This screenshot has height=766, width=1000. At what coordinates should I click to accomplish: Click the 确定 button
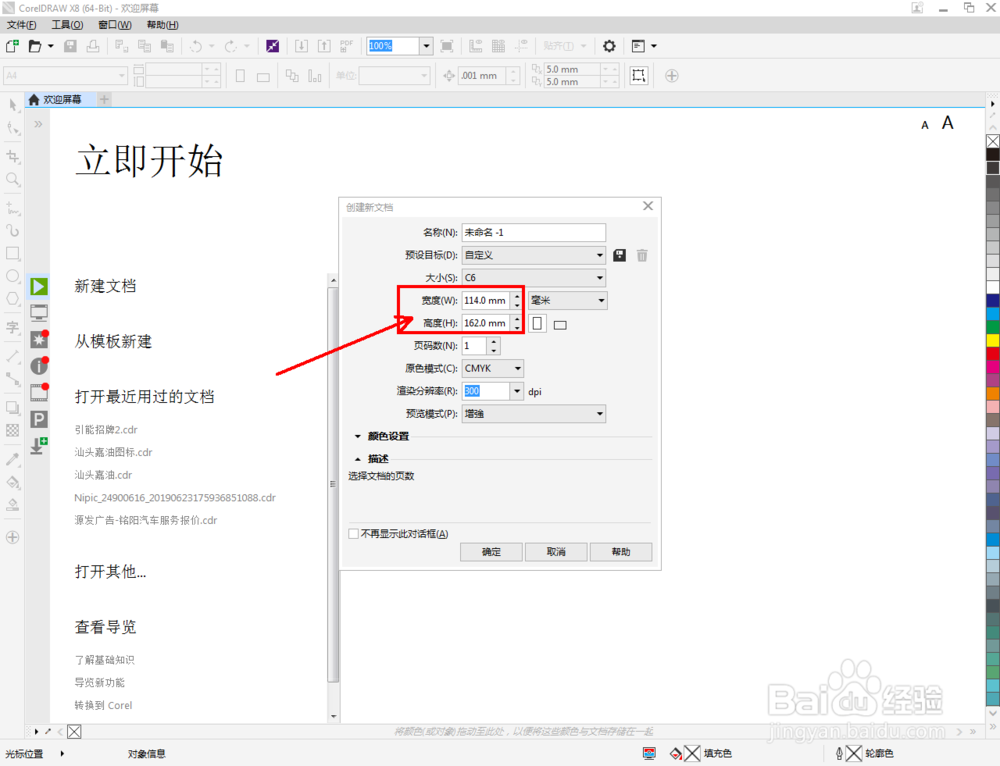(x=491, y=552)
